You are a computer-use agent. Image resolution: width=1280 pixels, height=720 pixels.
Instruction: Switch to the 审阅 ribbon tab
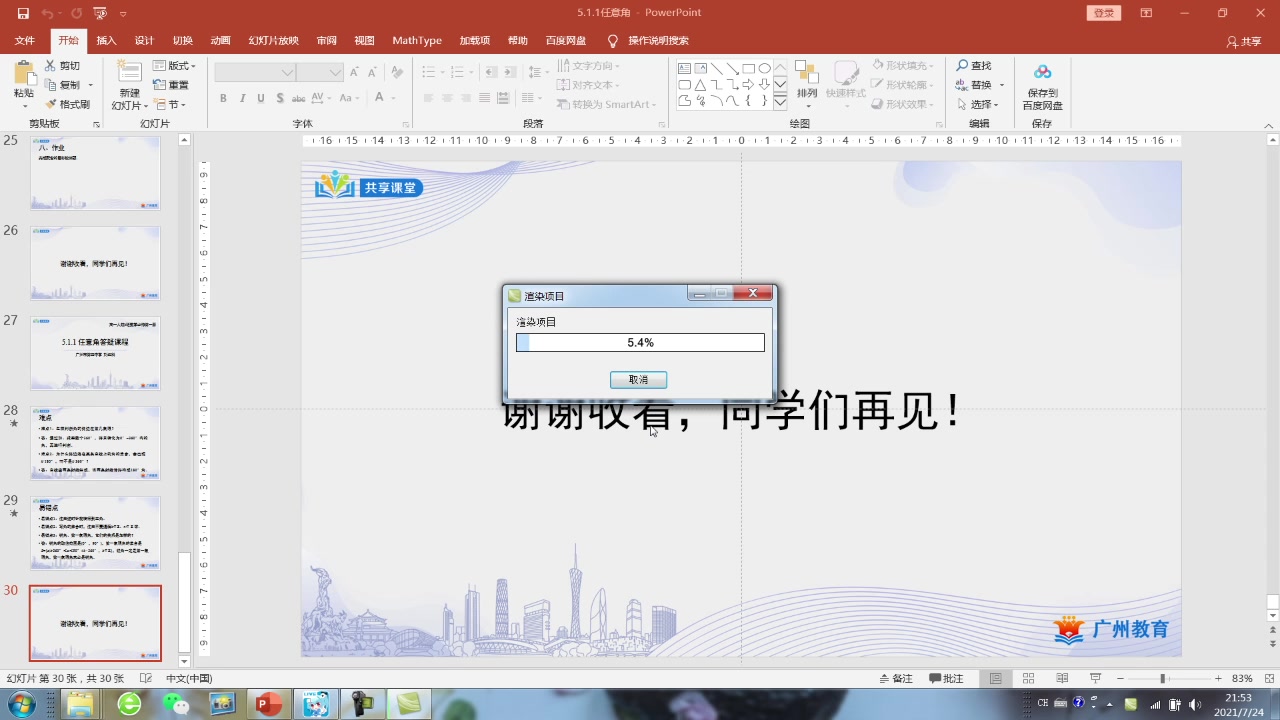pos(326,41)
